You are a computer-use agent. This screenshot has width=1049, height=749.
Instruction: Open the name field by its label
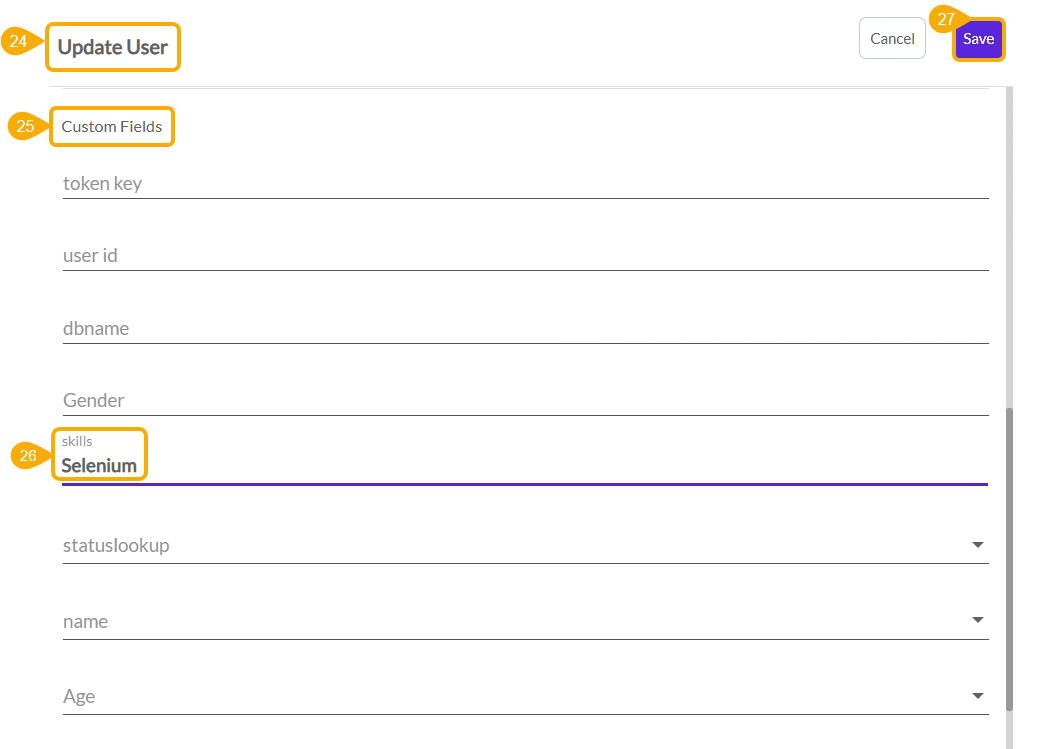pyautogui.click(x=86, y=621)
